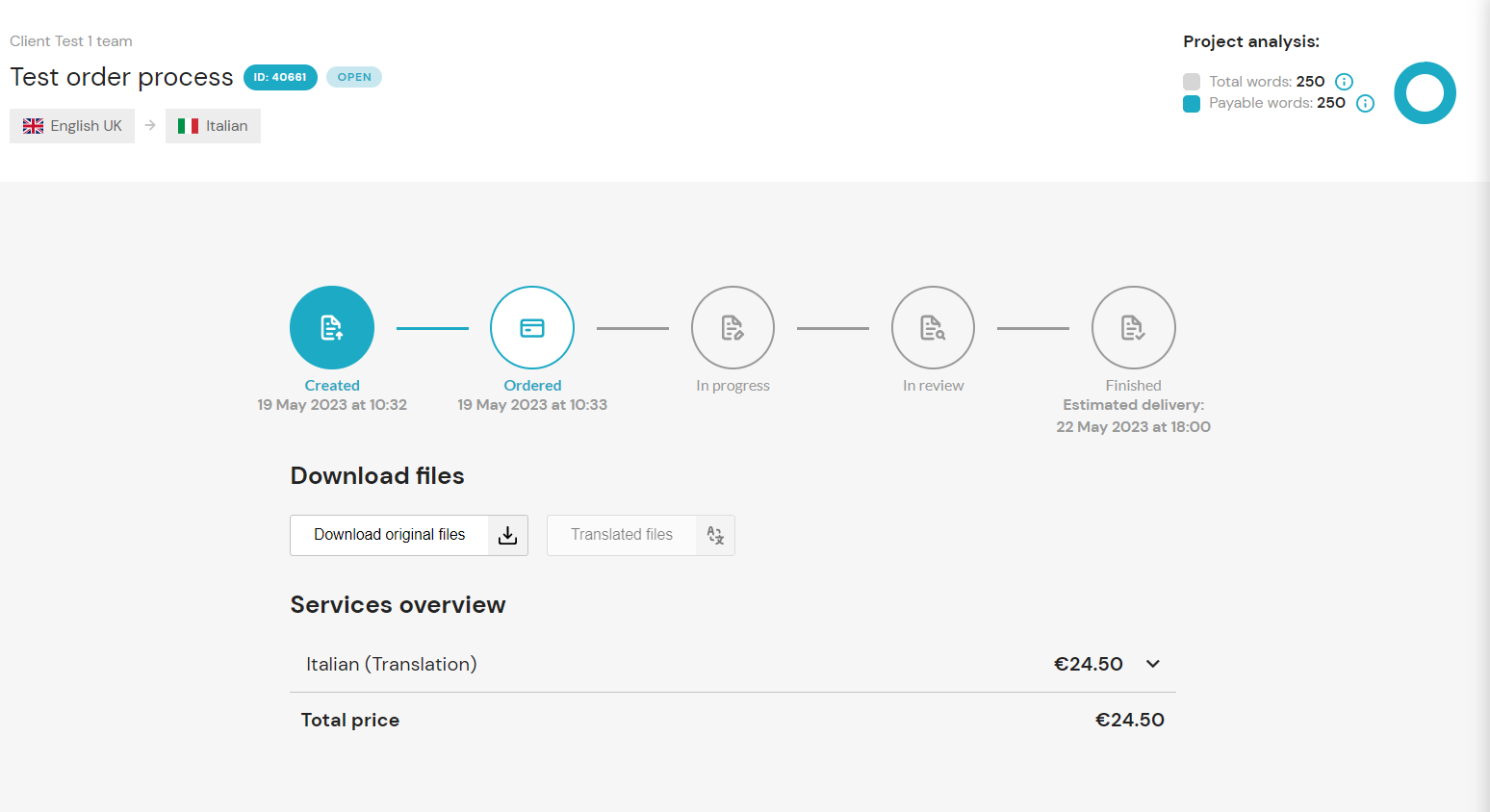Viewport: 1490px width, 812px height.
Task: Click the gray Total words color swatch
Action: [1192, 82]
